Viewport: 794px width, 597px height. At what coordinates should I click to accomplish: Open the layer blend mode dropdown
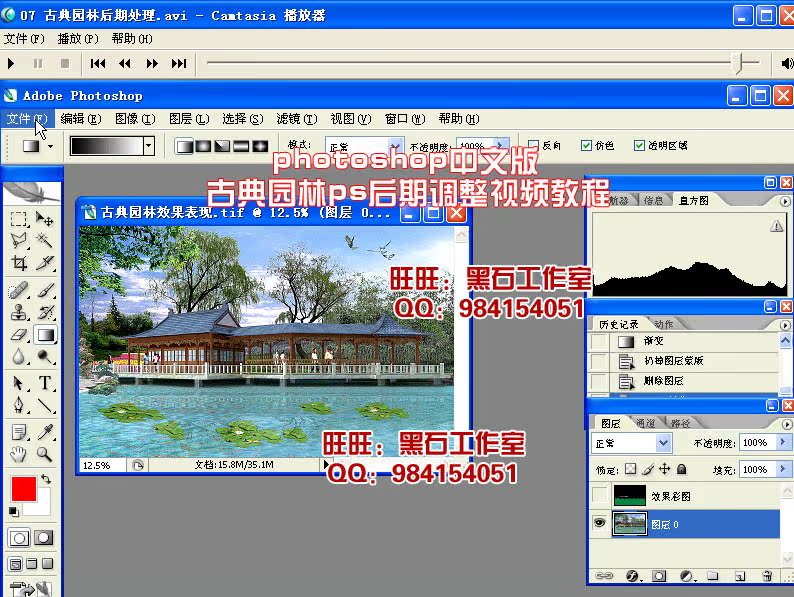click(x=663, y=443)
